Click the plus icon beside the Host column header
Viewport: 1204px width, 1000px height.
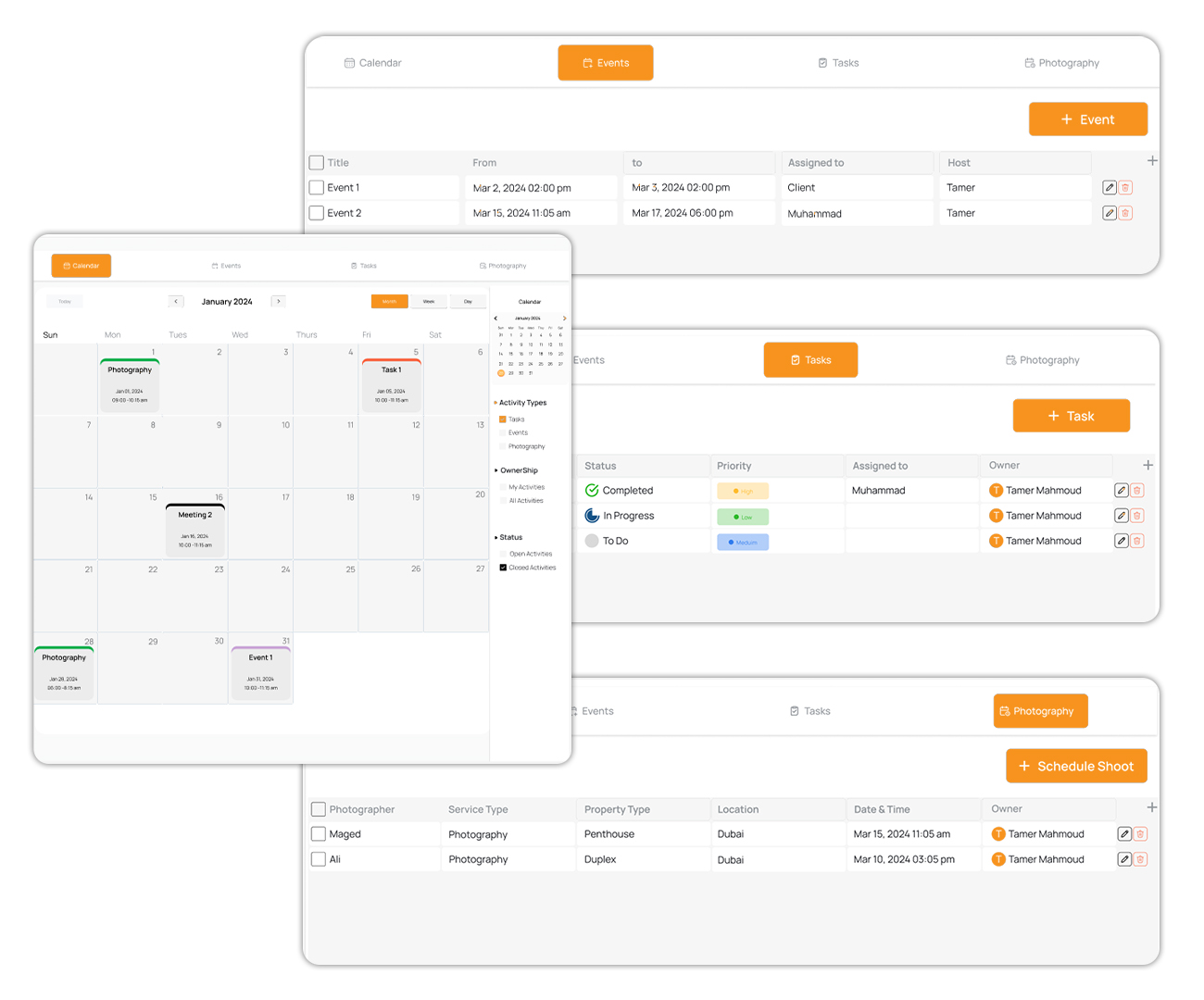(x=1152, y=161)
